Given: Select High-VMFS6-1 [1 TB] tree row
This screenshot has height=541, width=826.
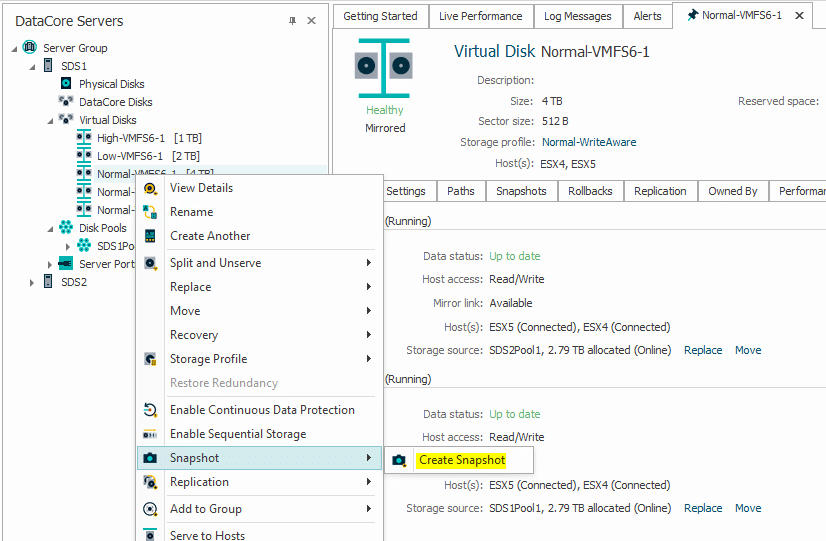Looking at the screenshot, I should (149, 138).
